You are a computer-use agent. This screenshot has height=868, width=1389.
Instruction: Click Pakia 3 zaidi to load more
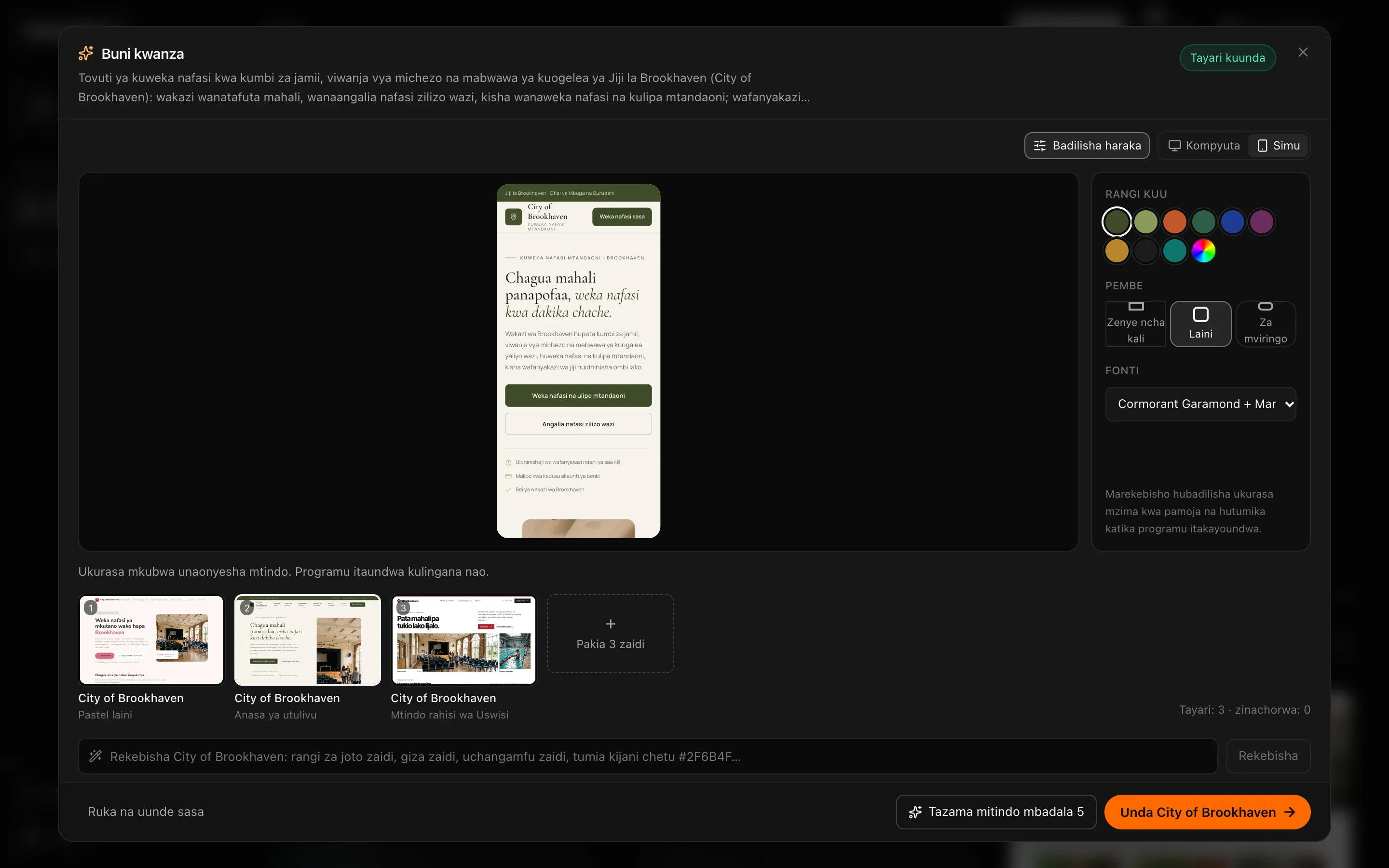tap(611, 634)
